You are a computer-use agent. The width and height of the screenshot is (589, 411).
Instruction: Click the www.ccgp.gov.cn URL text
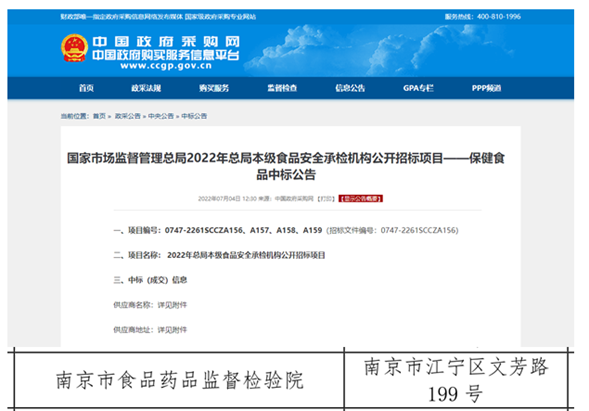[x=166, y=66]
